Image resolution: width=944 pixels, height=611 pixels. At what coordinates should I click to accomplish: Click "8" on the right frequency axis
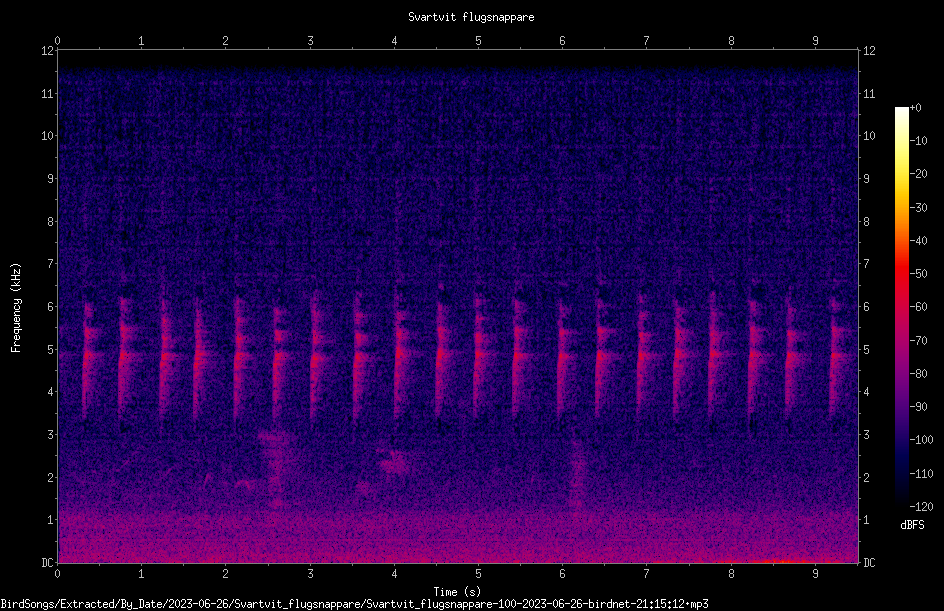point(866,222)
